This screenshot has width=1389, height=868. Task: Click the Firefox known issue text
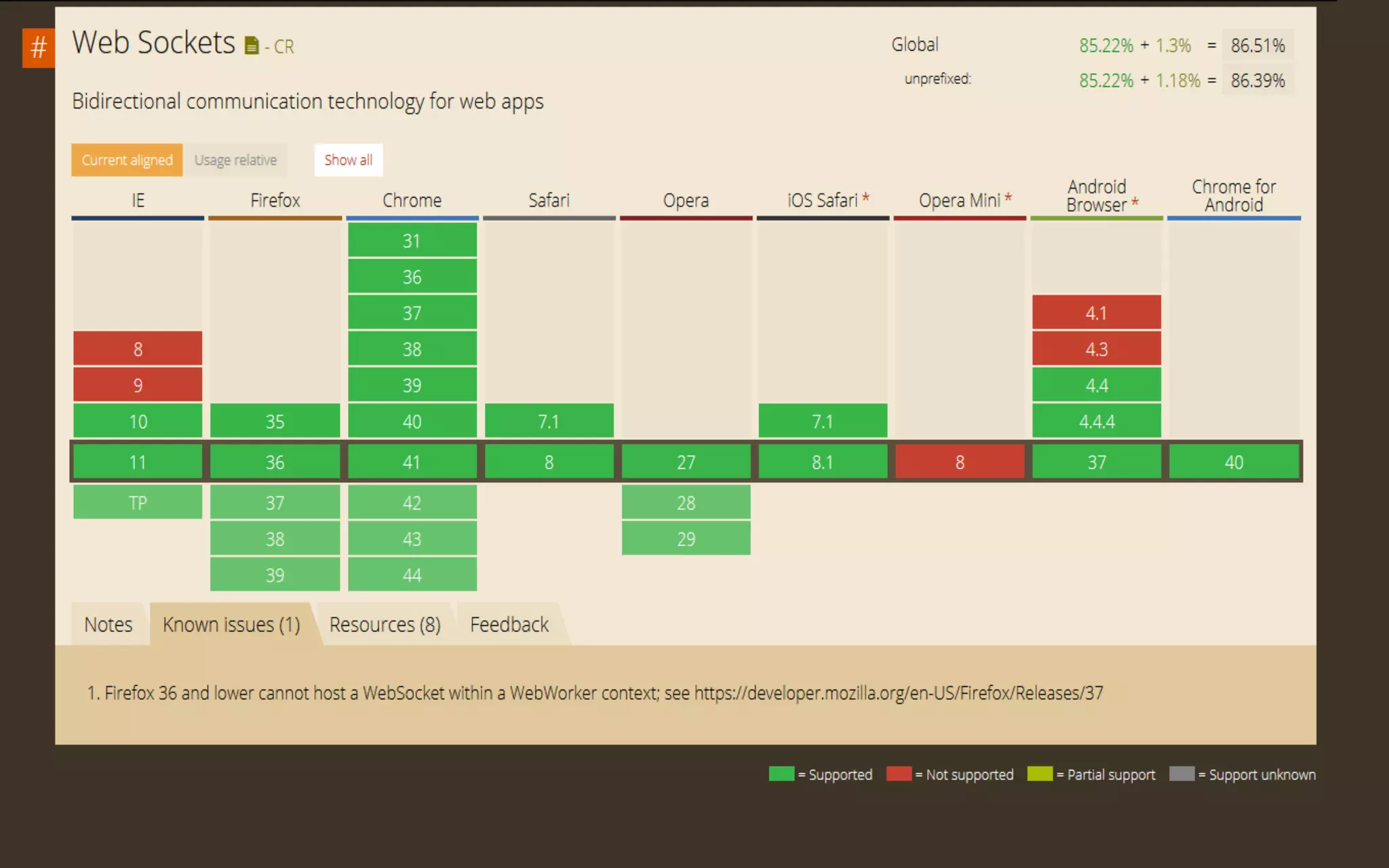point(595,693)
